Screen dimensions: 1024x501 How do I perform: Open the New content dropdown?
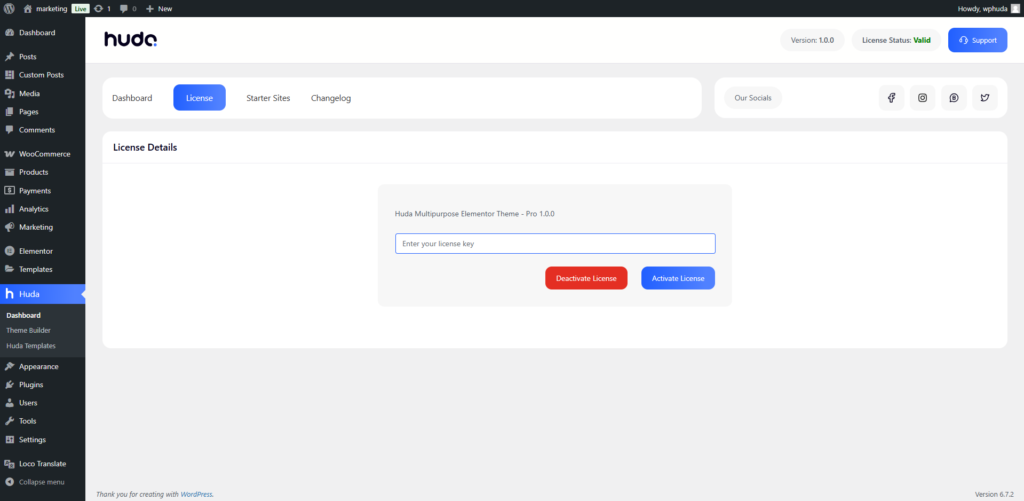[x=159, y=8]
